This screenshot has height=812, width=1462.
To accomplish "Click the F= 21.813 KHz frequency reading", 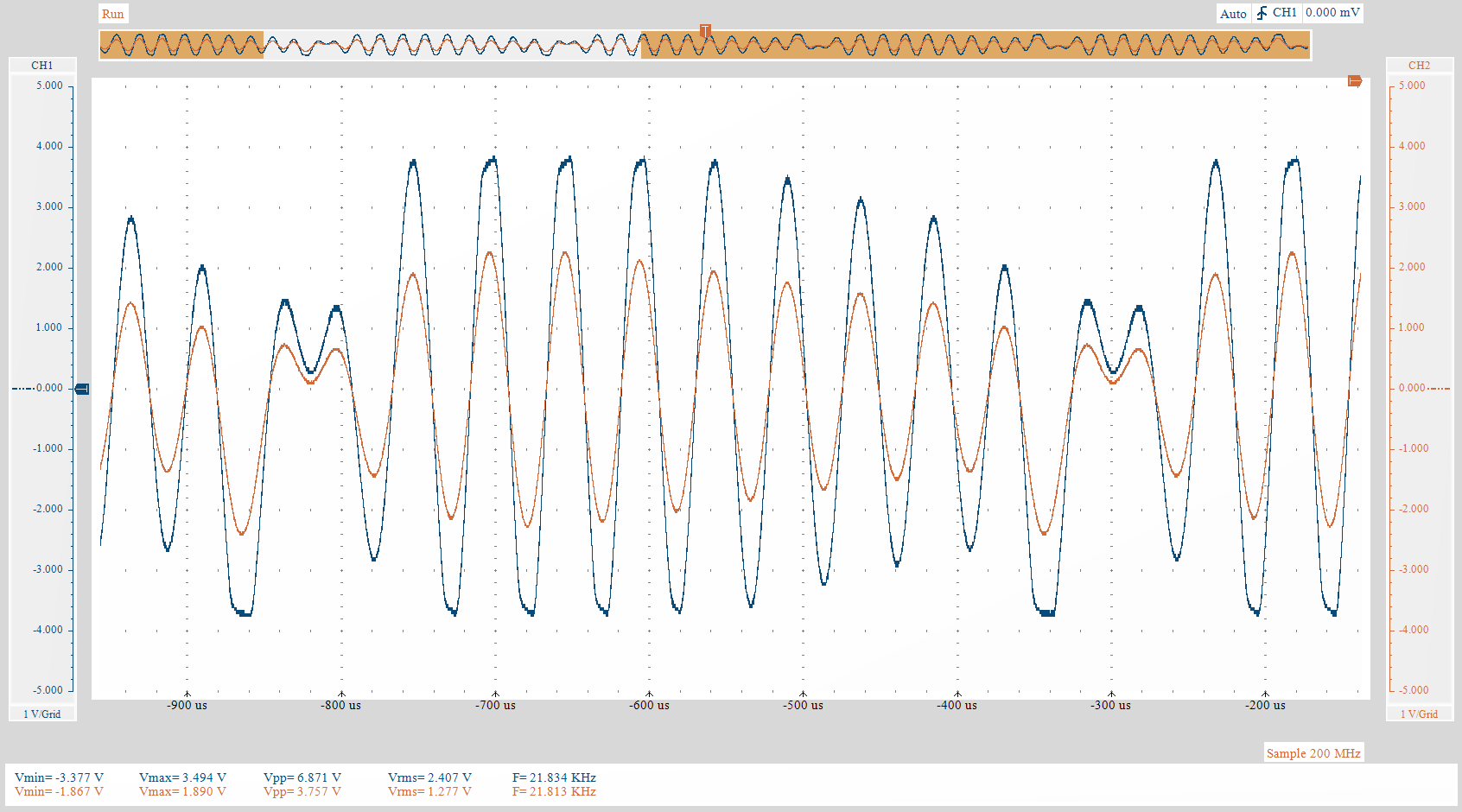I will [x=554, y=791].
